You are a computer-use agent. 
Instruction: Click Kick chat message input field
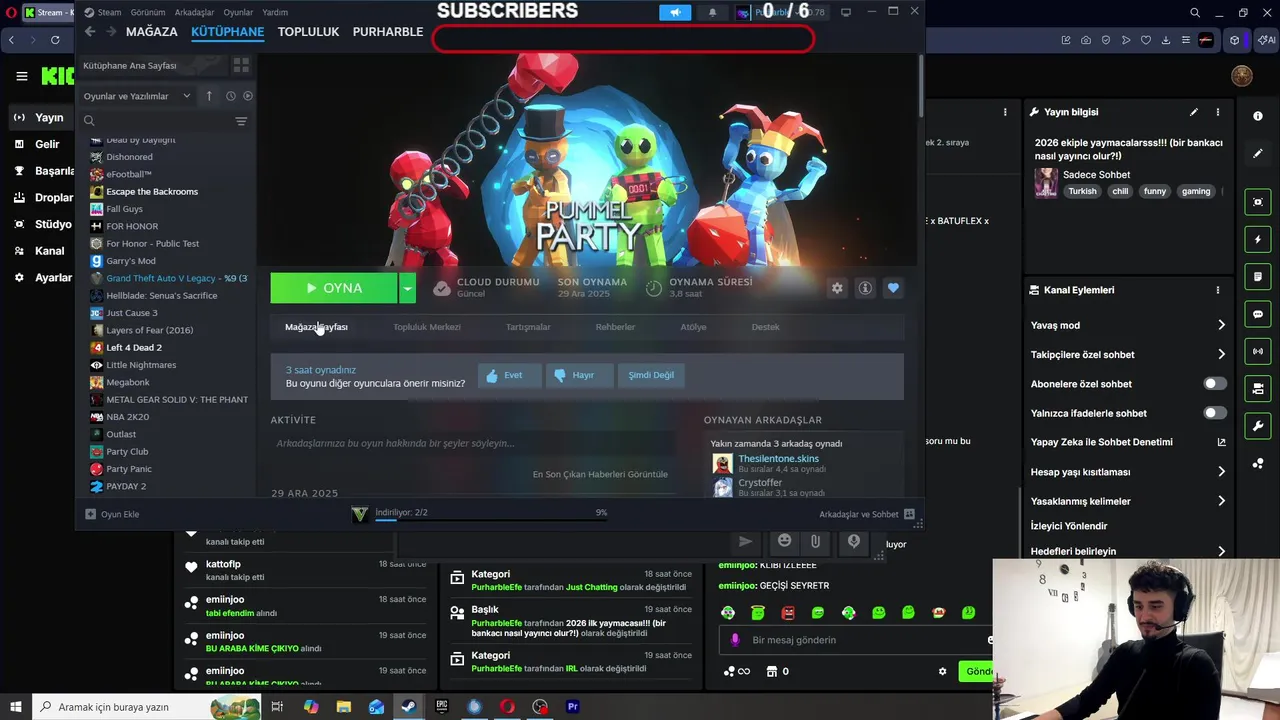pos(860,640)
